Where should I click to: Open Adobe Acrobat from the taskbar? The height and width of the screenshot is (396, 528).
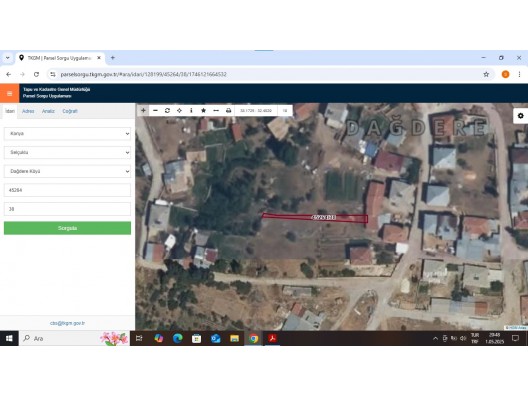point(272,338)
